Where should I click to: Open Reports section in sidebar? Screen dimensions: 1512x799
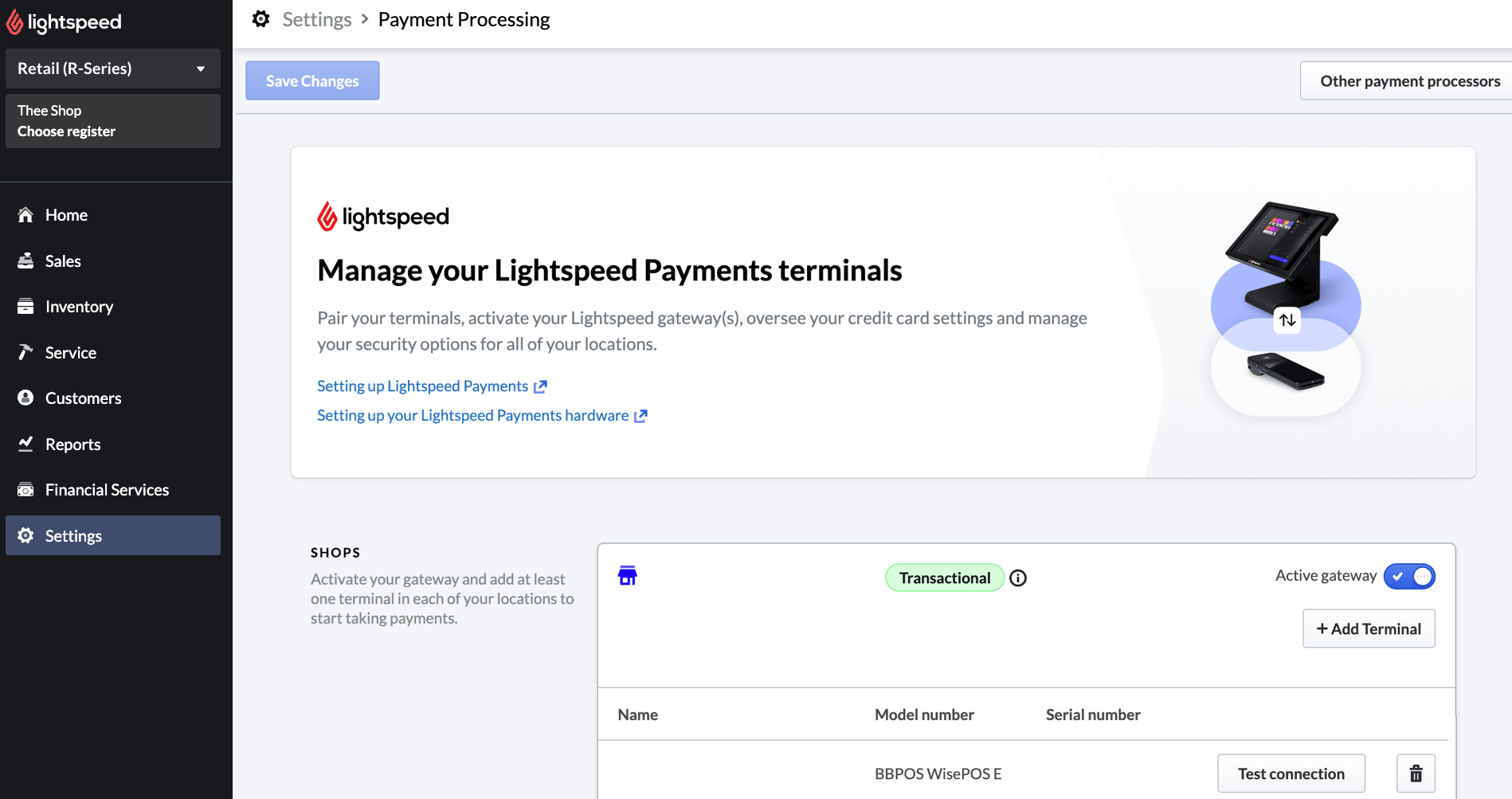113,445
